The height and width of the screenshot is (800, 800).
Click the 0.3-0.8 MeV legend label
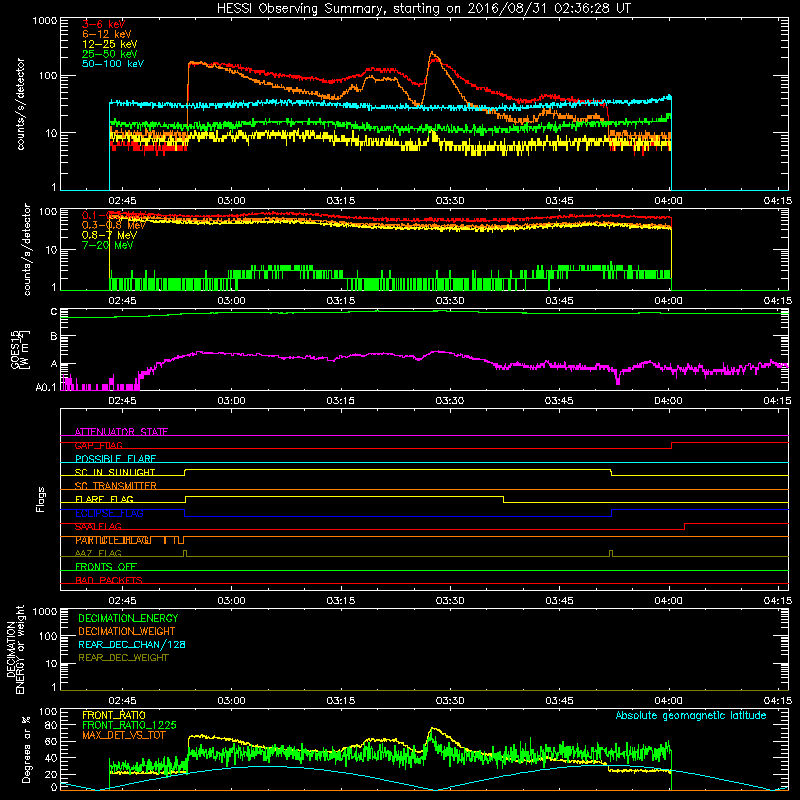113,225
